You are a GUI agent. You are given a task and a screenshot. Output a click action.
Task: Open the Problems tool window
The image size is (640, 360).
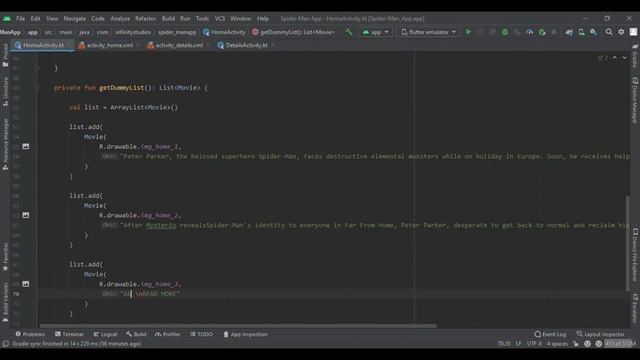[30, 334]
